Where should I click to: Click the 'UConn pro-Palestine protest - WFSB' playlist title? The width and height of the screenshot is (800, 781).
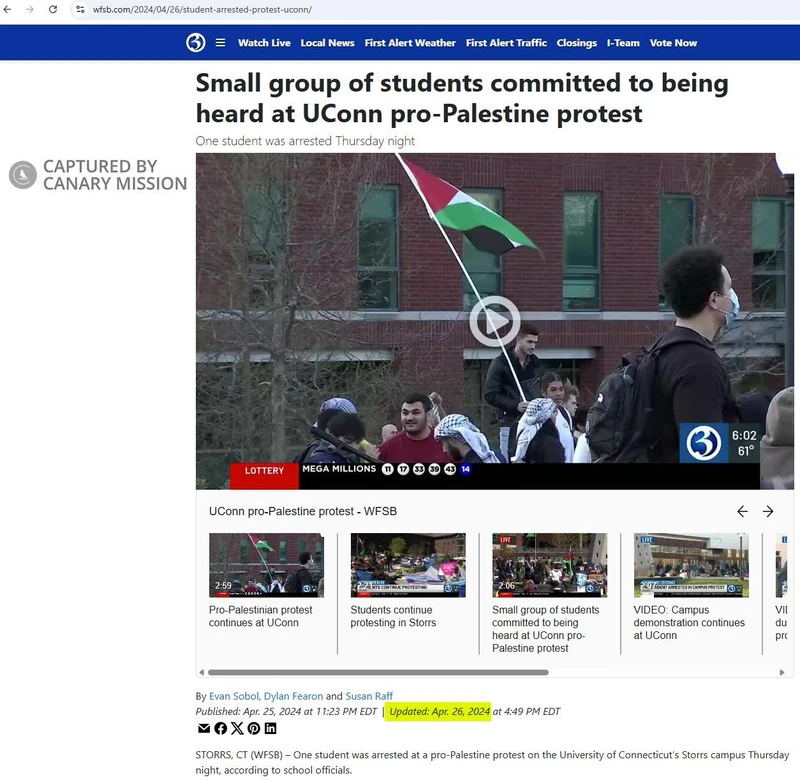point(303,511)
